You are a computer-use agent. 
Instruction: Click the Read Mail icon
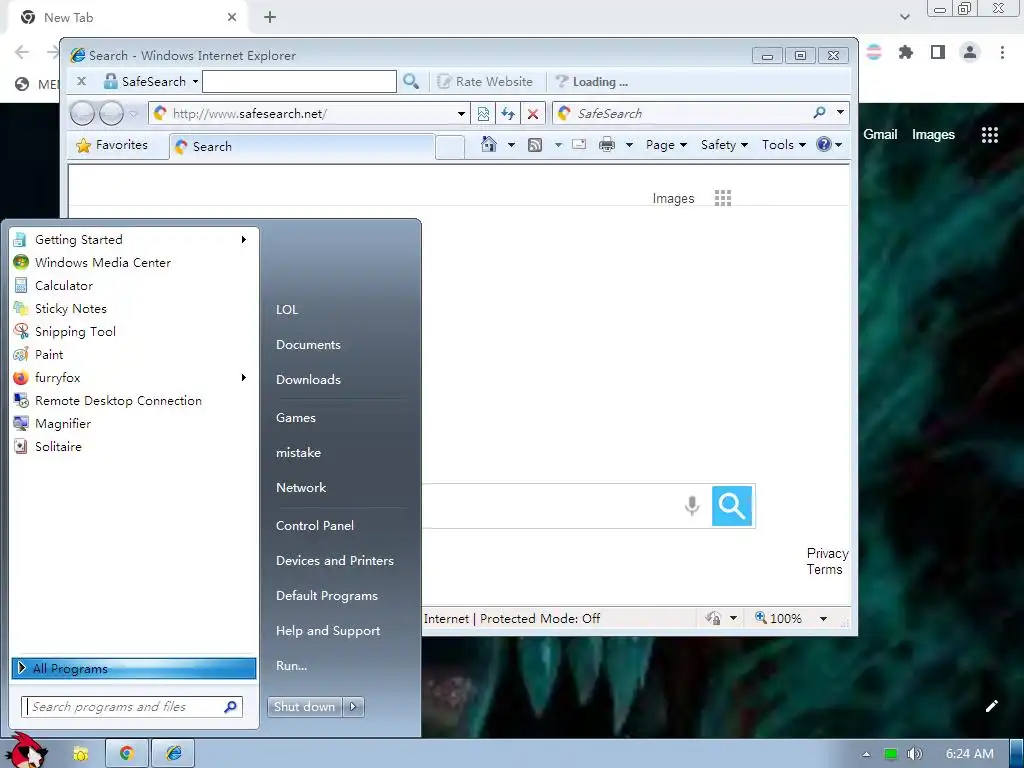pos(579,144)
